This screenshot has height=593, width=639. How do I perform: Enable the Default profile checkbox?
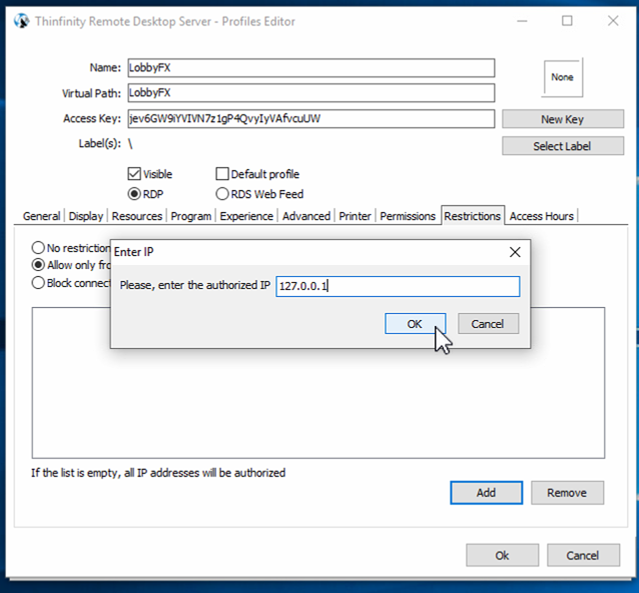point(223,174)
